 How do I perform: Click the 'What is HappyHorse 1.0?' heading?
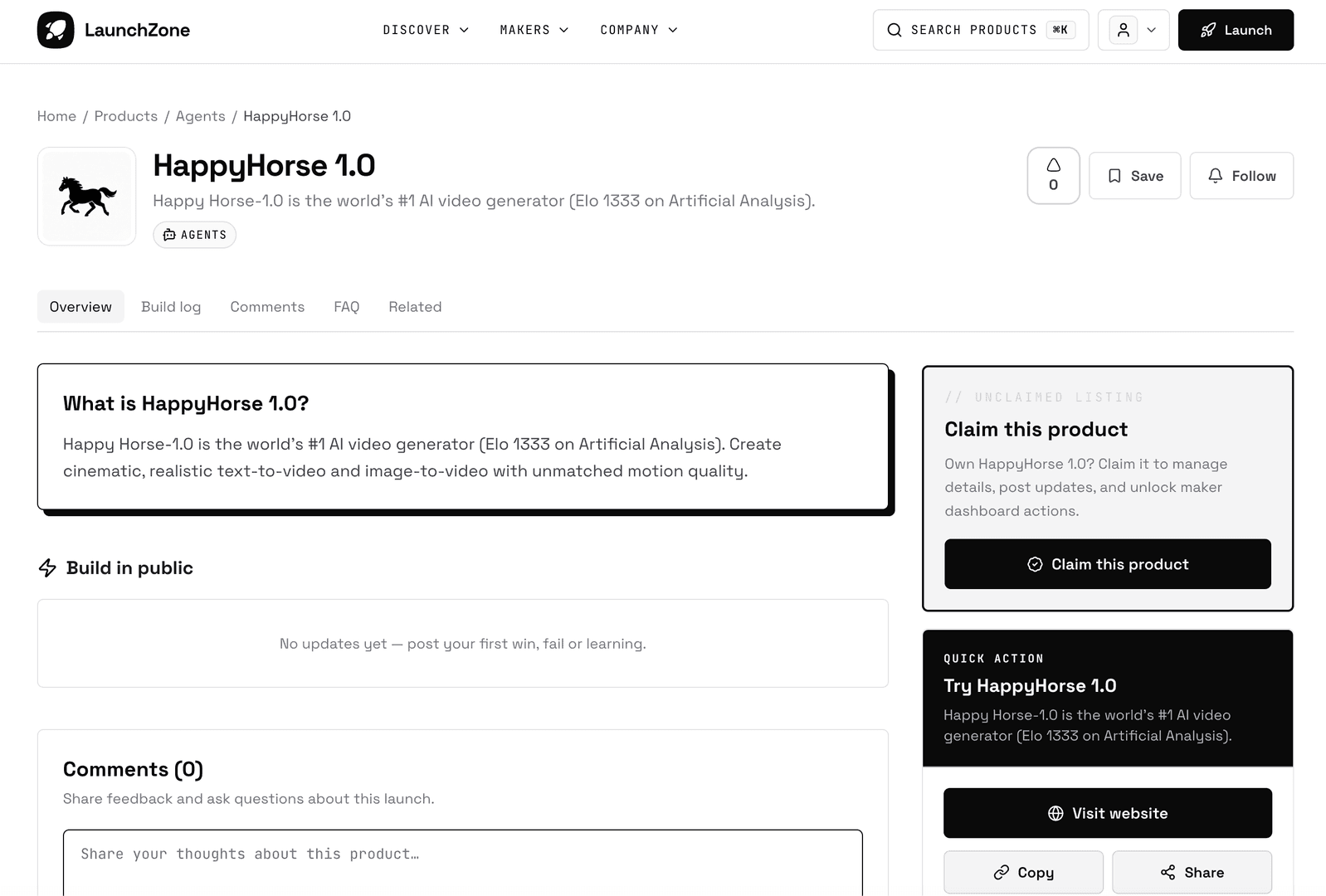[x=186, y=404]
